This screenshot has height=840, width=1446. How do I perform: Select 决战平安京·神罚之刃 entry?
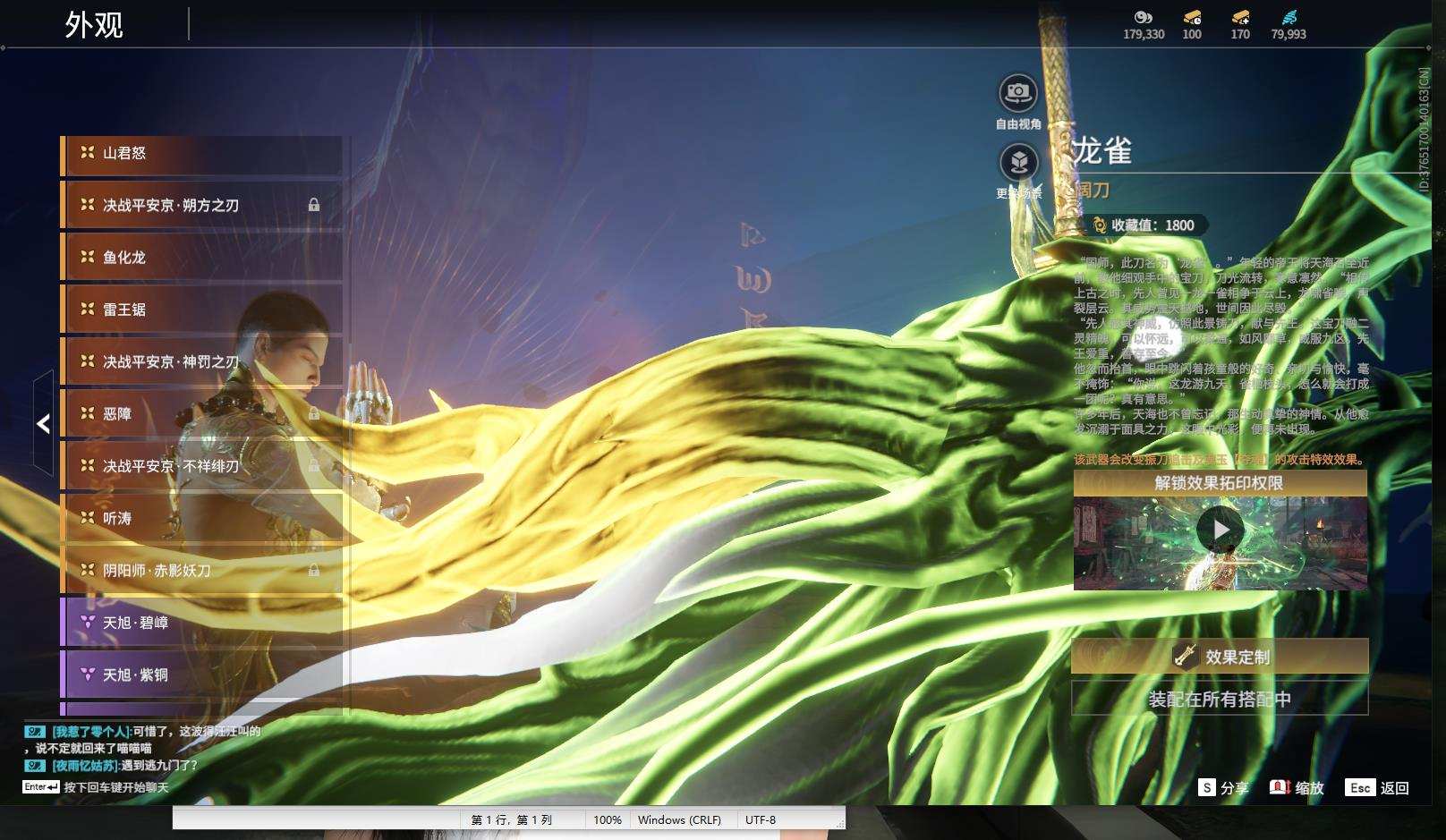pyautogui.click(x=201, y=361)
